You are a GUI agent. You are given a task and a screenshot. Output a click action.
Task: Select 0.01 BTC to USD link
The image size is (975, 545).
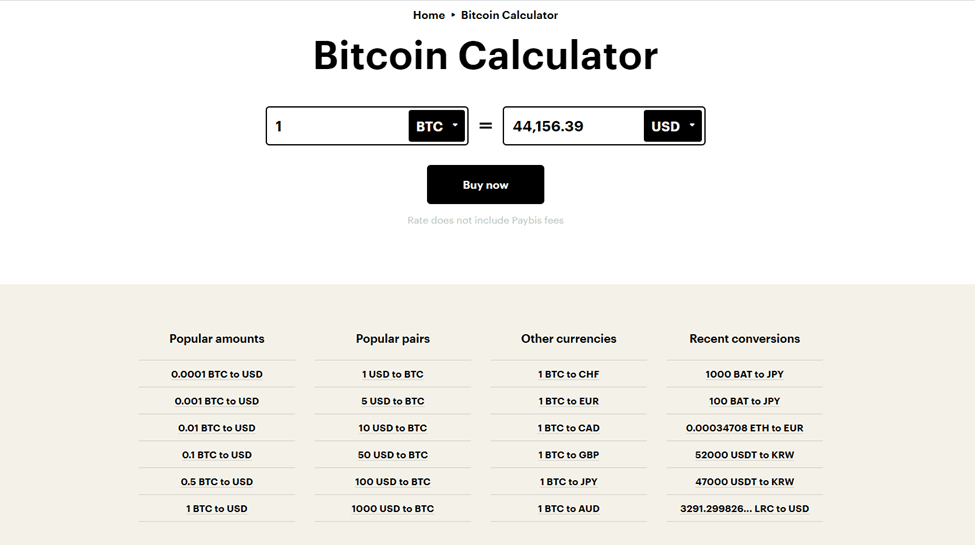tap(217, 428)
